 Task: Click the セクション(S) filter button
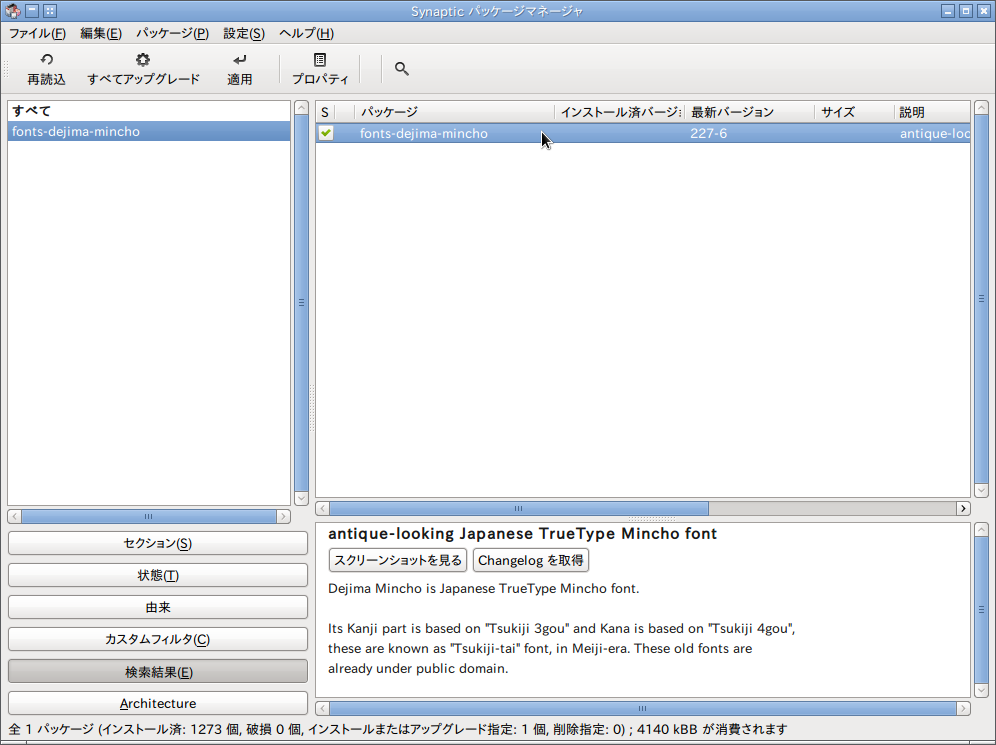158,543
